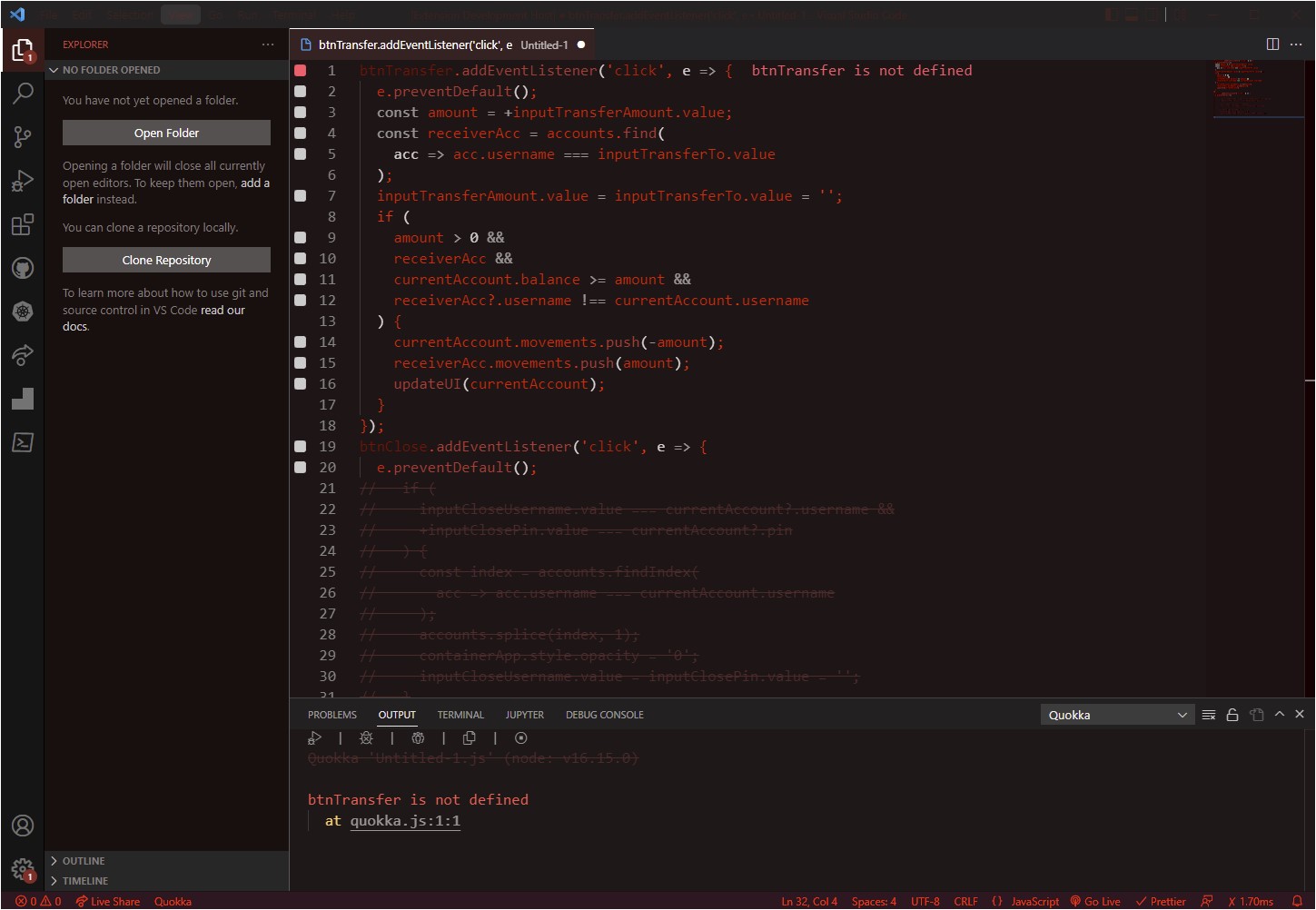
Task: Open the quokka.js:1:1 link in the output
Action: 405,821
